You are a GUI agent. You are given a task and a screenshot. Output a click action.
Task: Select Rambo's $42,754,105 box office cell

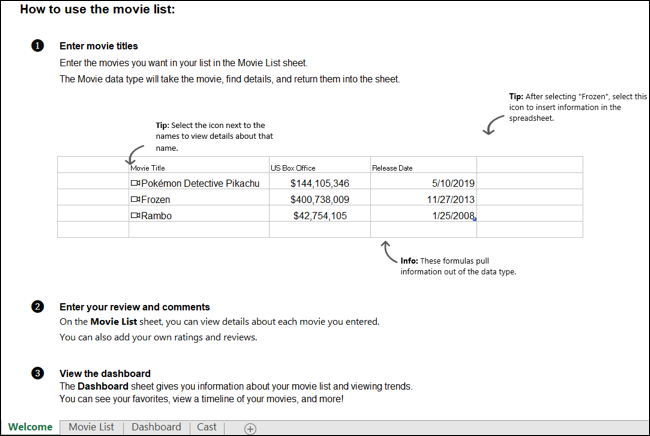319,216
